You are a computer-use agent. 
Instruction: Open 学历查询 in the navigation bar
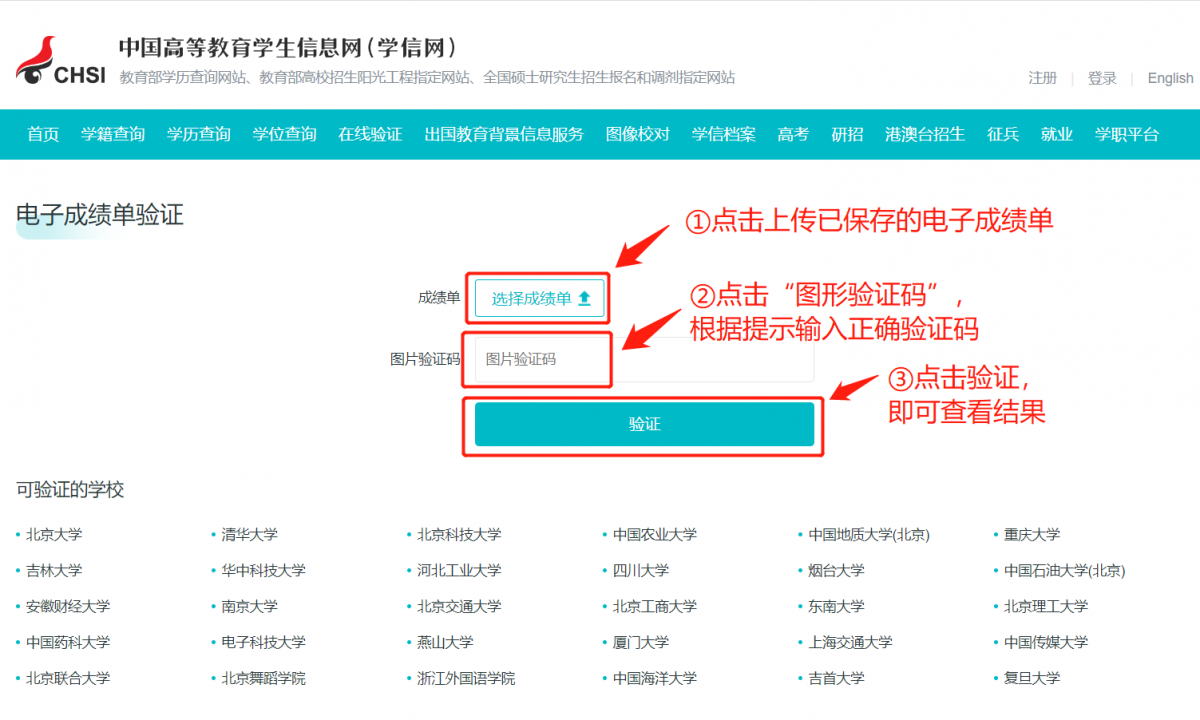[x=199, y=134]
